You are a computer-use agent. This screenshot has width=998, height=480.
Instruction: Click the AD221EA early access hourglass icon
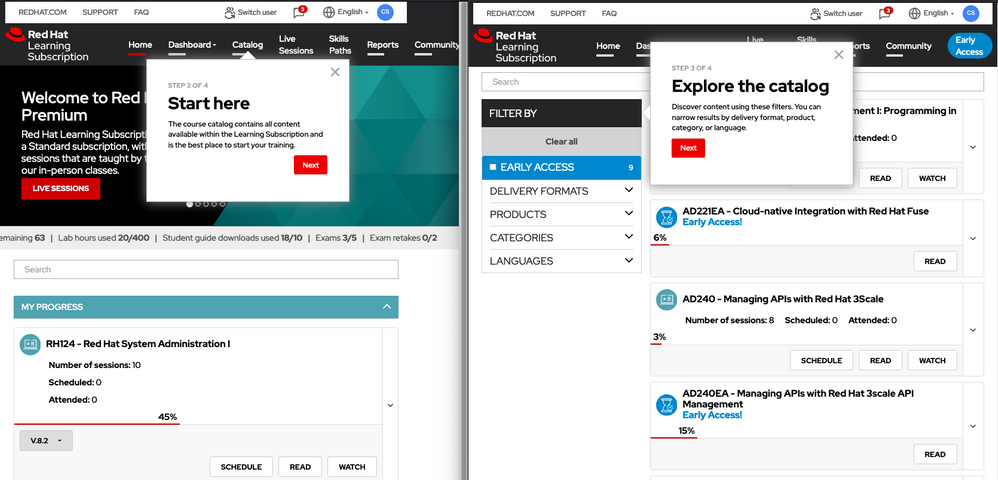[x=666, y=216]
